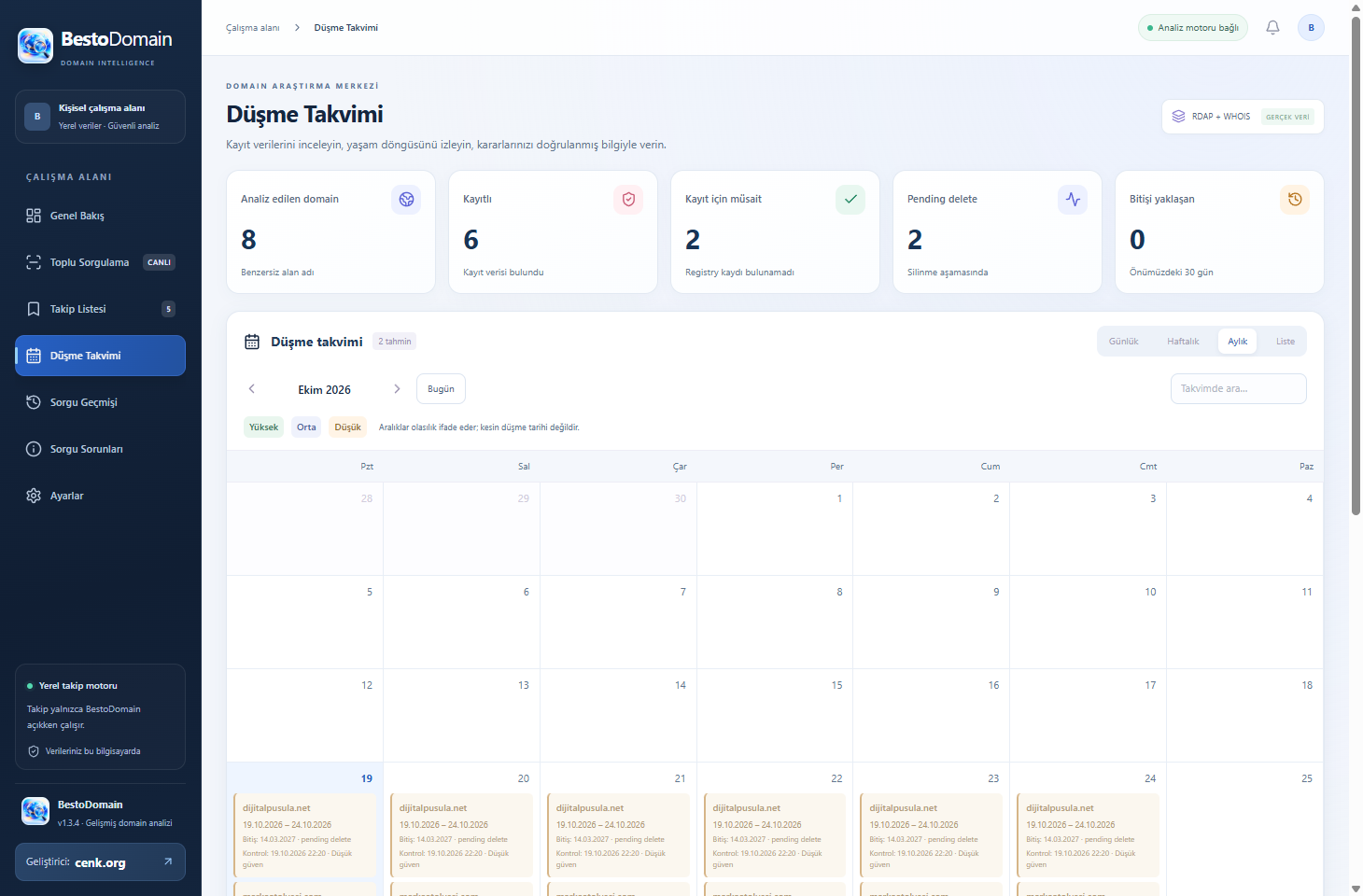Toggle the Yüksek confidence filter
This screenshot has width=1363, height=896.
pos(263,427)
